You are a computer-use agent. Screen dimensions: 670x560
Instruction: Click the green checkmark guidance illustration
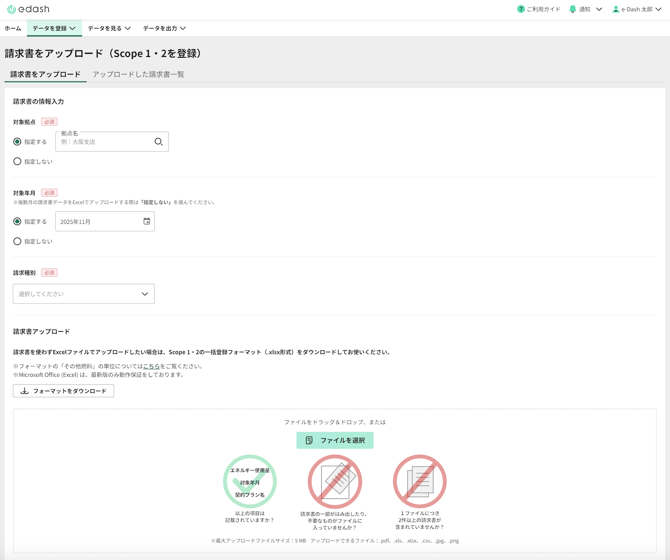(250, 481)
